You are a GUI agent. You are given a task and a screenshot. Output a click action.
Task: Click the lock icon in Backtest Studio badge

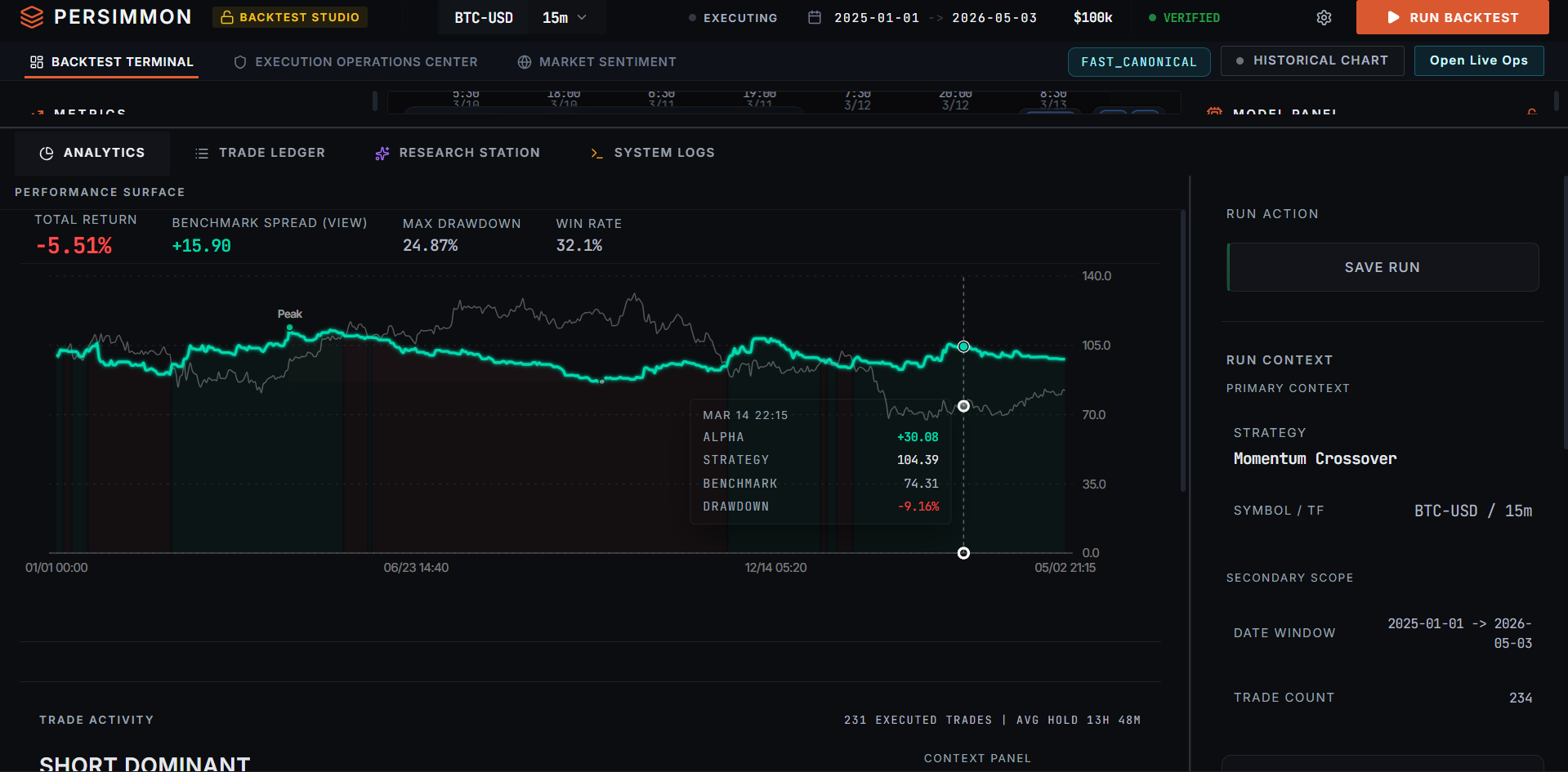[227, 17]
